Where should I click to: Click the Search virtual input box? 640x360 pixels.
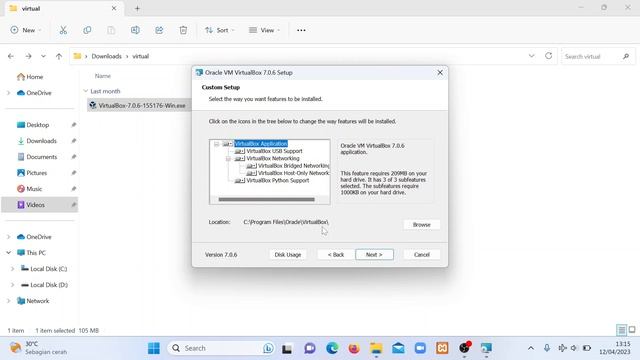(598, 56)
